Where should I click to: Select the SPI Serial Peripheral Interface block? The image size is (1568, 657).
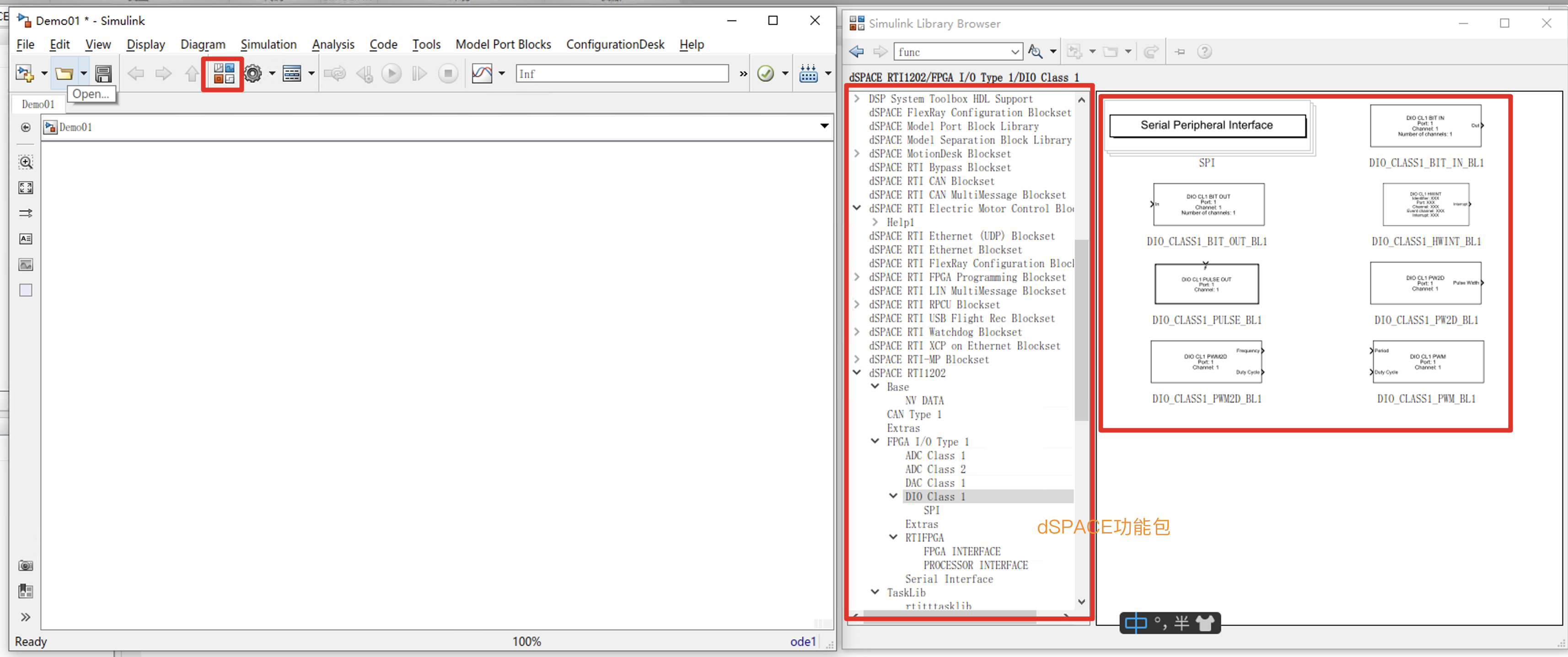click(x=1208, y=125)
